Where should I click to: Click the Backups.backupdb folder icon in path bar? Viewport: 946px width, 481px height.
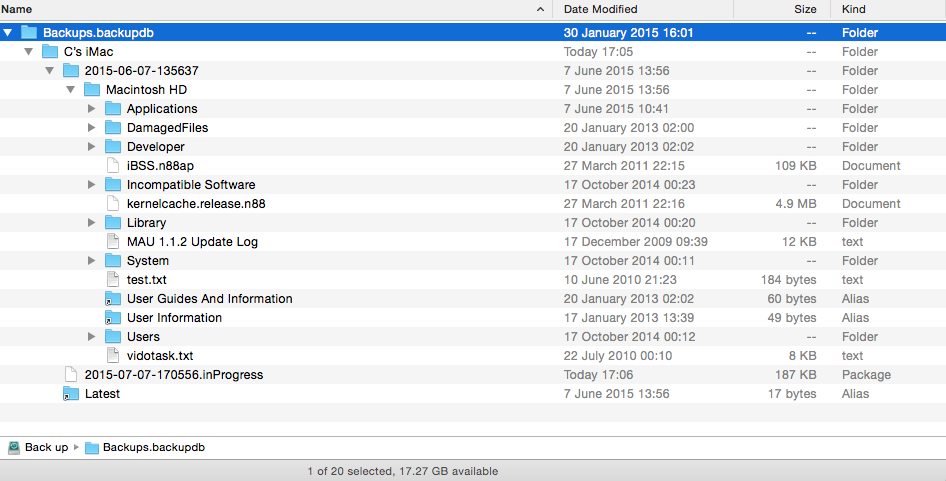pos(92,448)
